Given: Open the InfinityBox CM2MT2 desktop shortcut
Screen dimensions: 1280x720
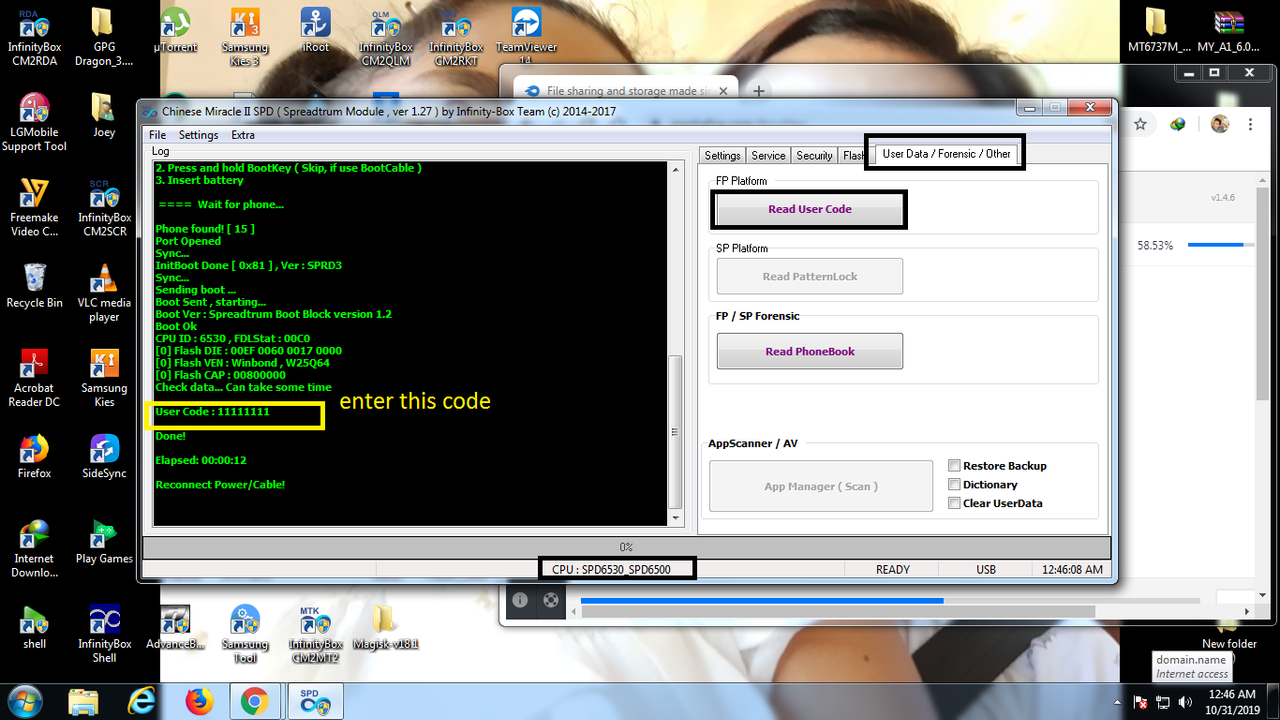Looking at the screenshot, I should (x=315, y=634).
